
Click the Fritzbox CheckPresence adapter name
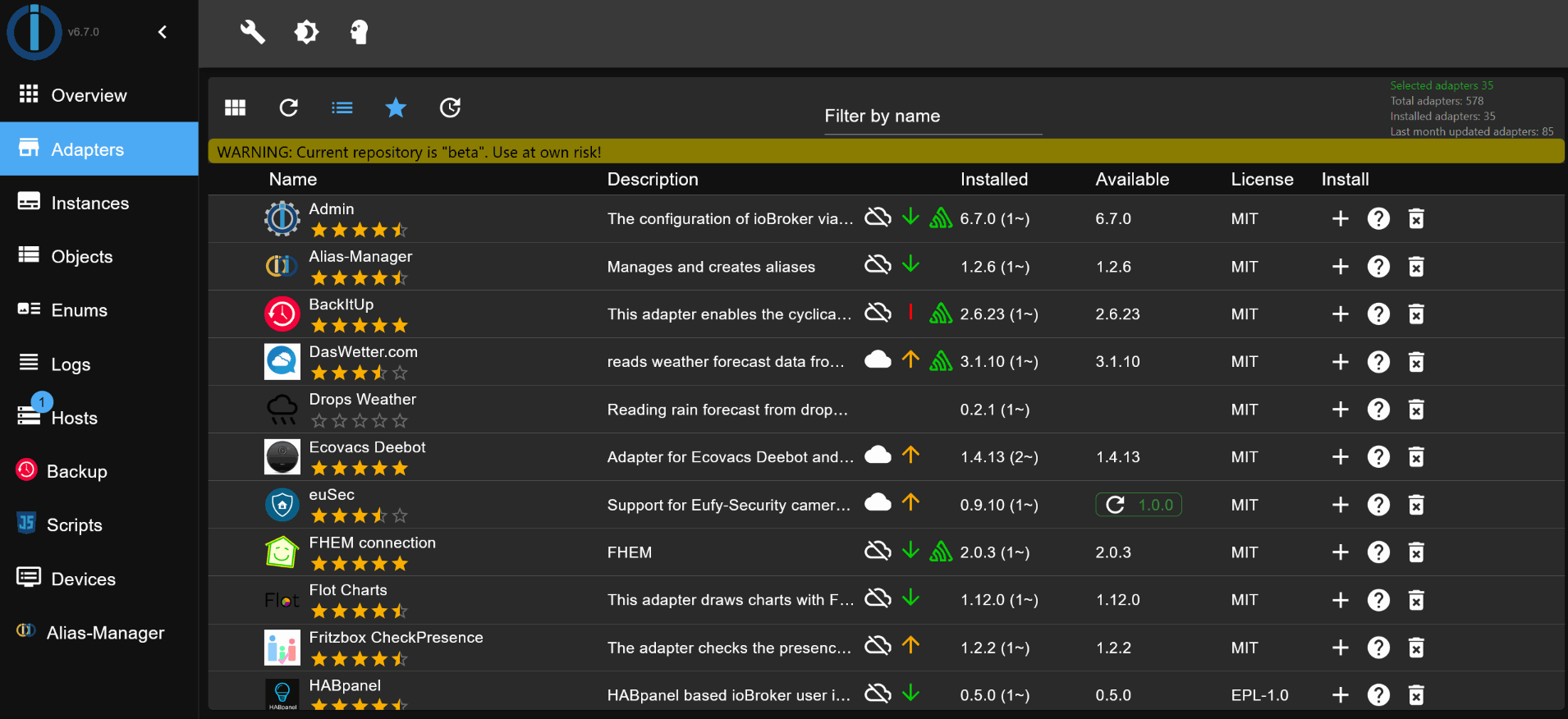click(x=396, y=638)
